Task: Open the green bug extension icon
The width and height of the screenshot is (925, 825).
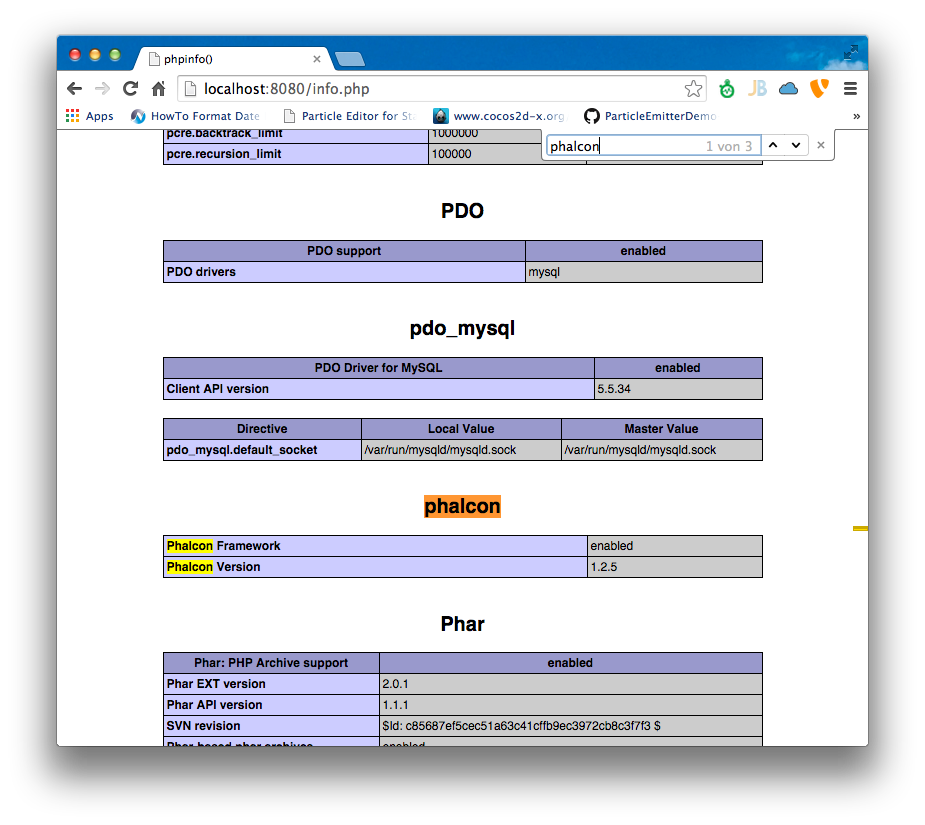Action: click(x=727, y=89)
